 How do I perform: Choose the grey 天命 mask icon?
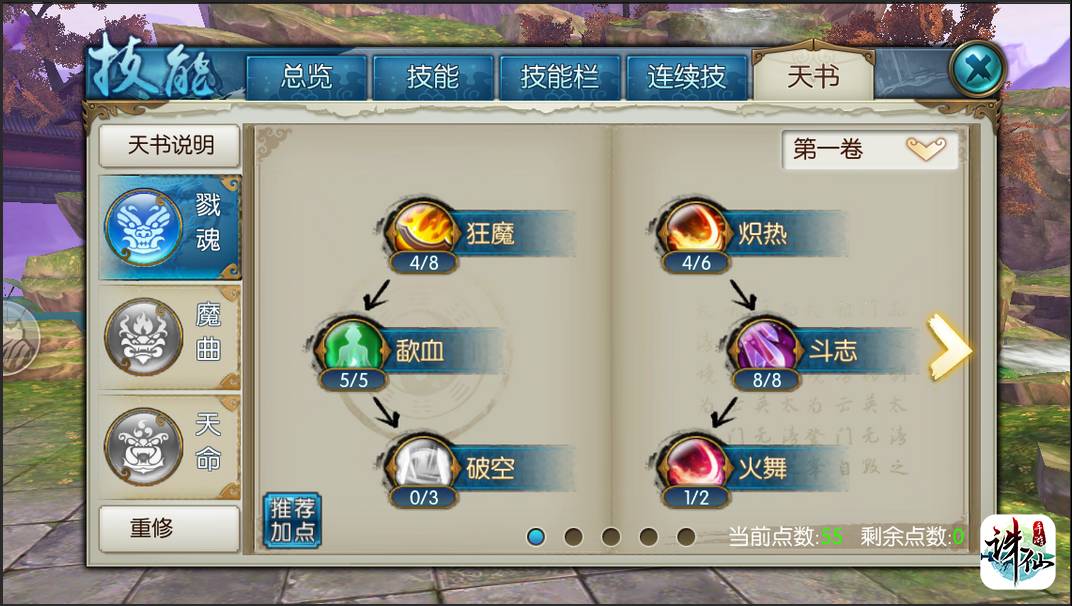click(144, 446)
